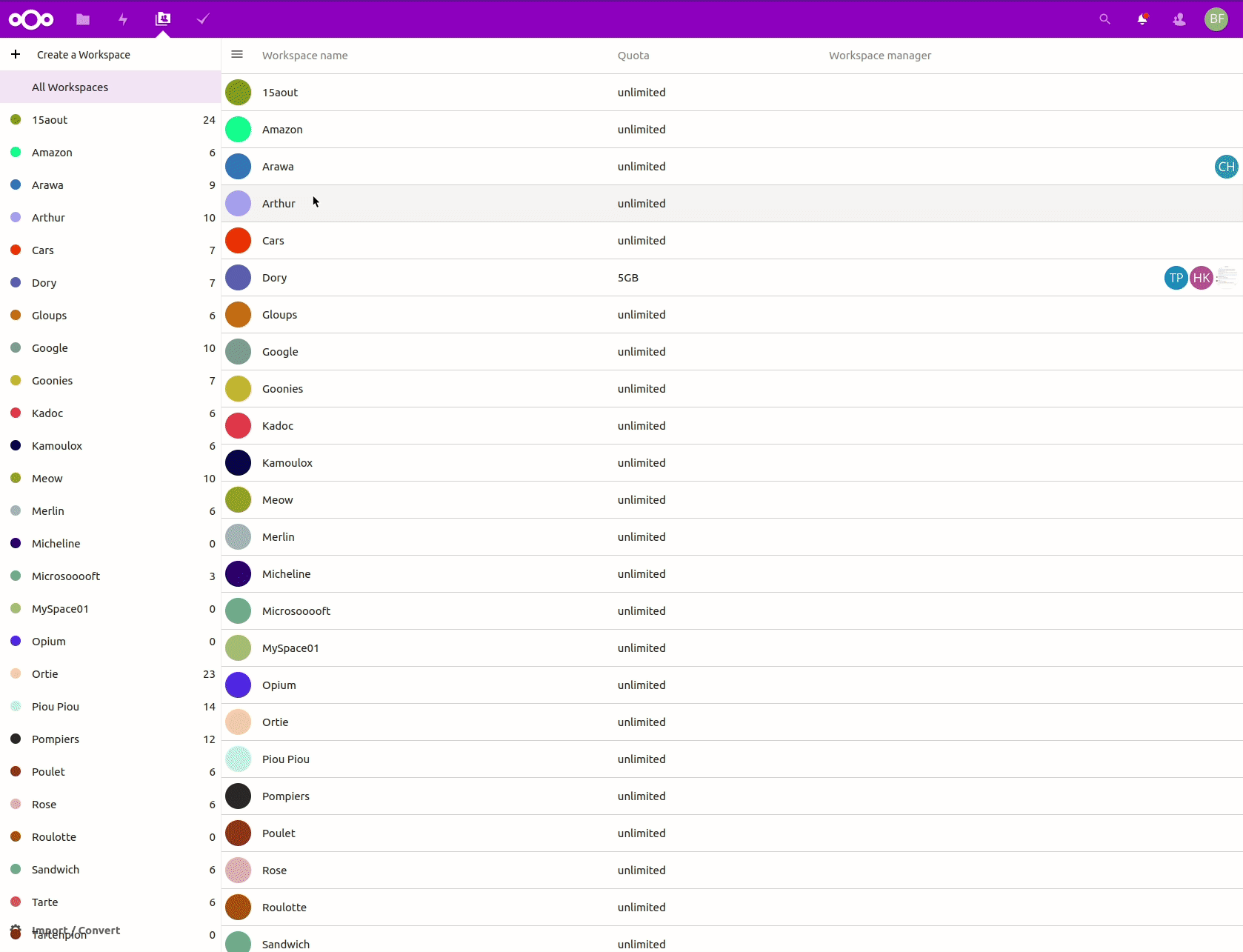
Task: Open the notifications bell
Action: click(x=1142, y=19)
